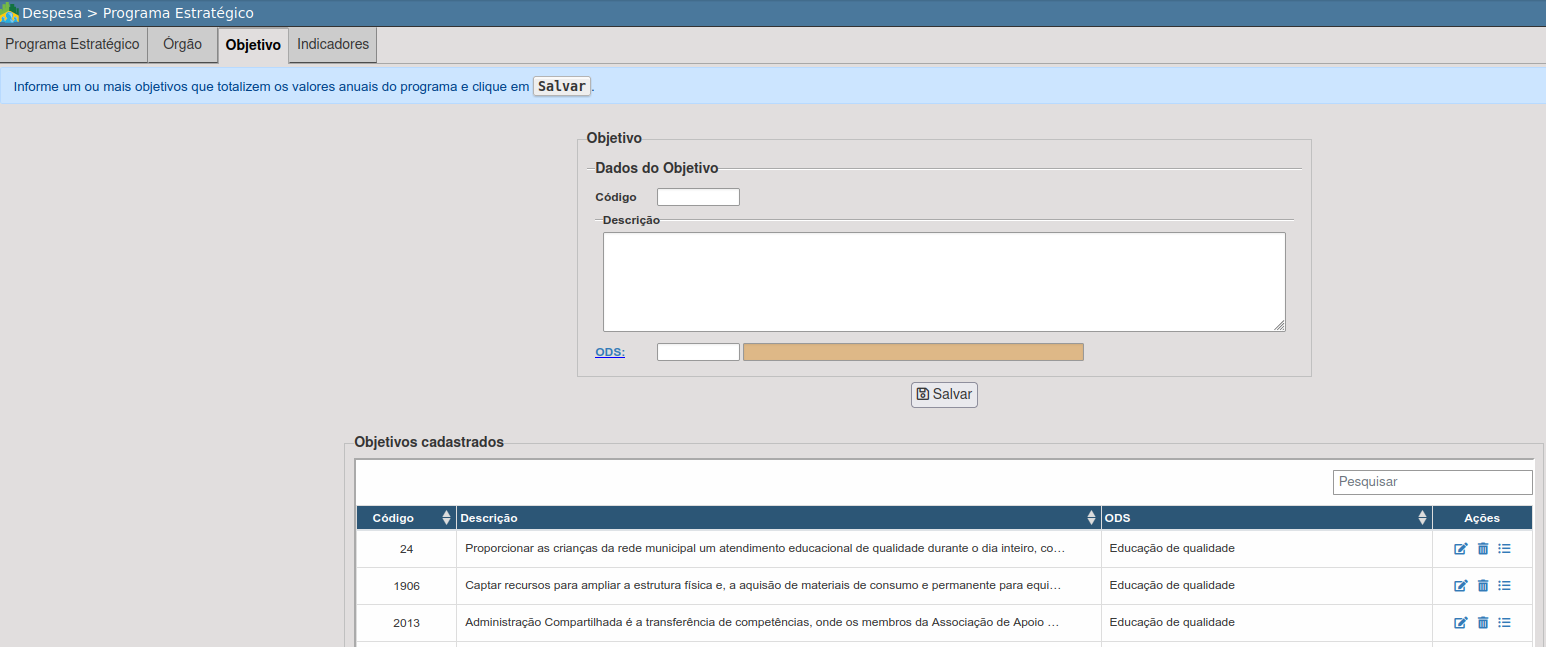
Task: Open list icon for objective 24
Action: click(x=1504, y=549)
